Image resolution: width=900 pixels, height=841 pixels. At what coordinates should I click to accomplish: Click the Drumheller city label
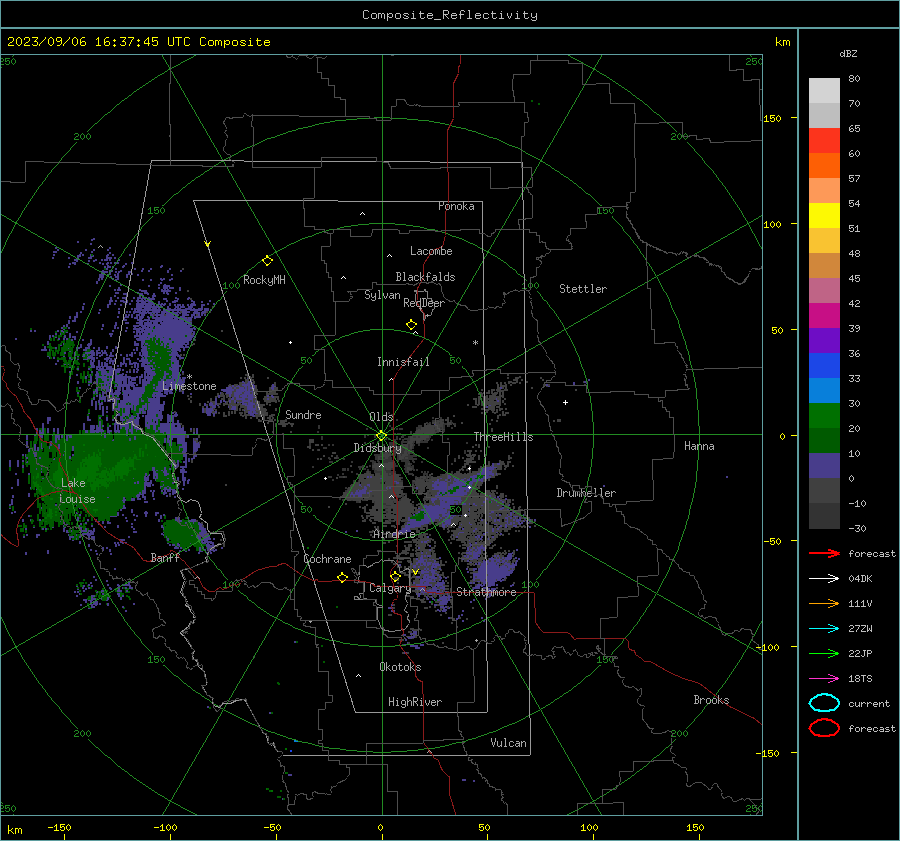coord(586,493)
